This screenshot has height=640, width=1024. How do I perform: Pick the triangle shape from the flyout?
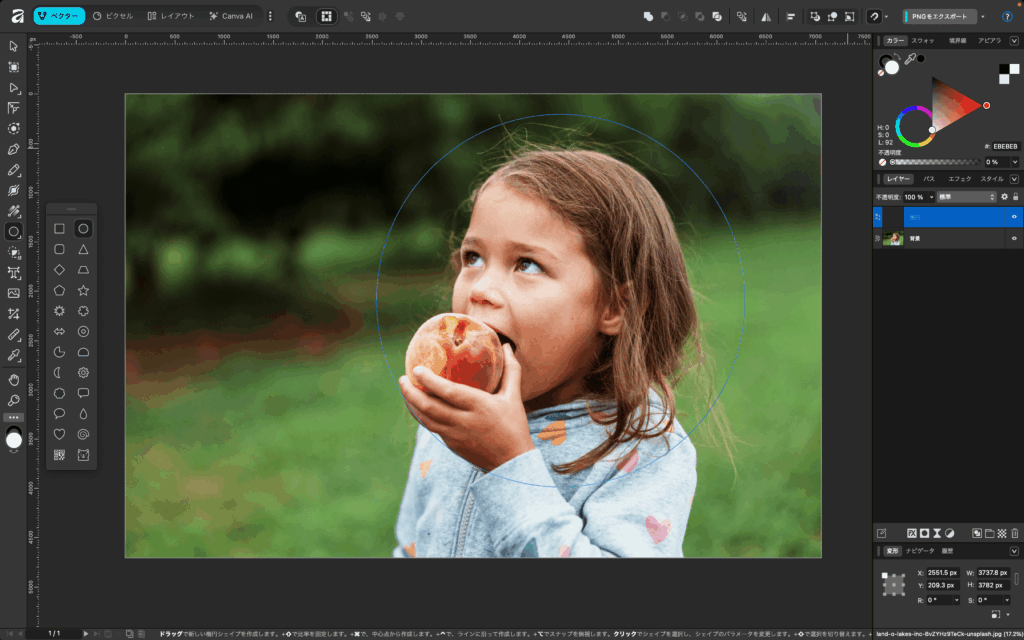tap(84, 249)
